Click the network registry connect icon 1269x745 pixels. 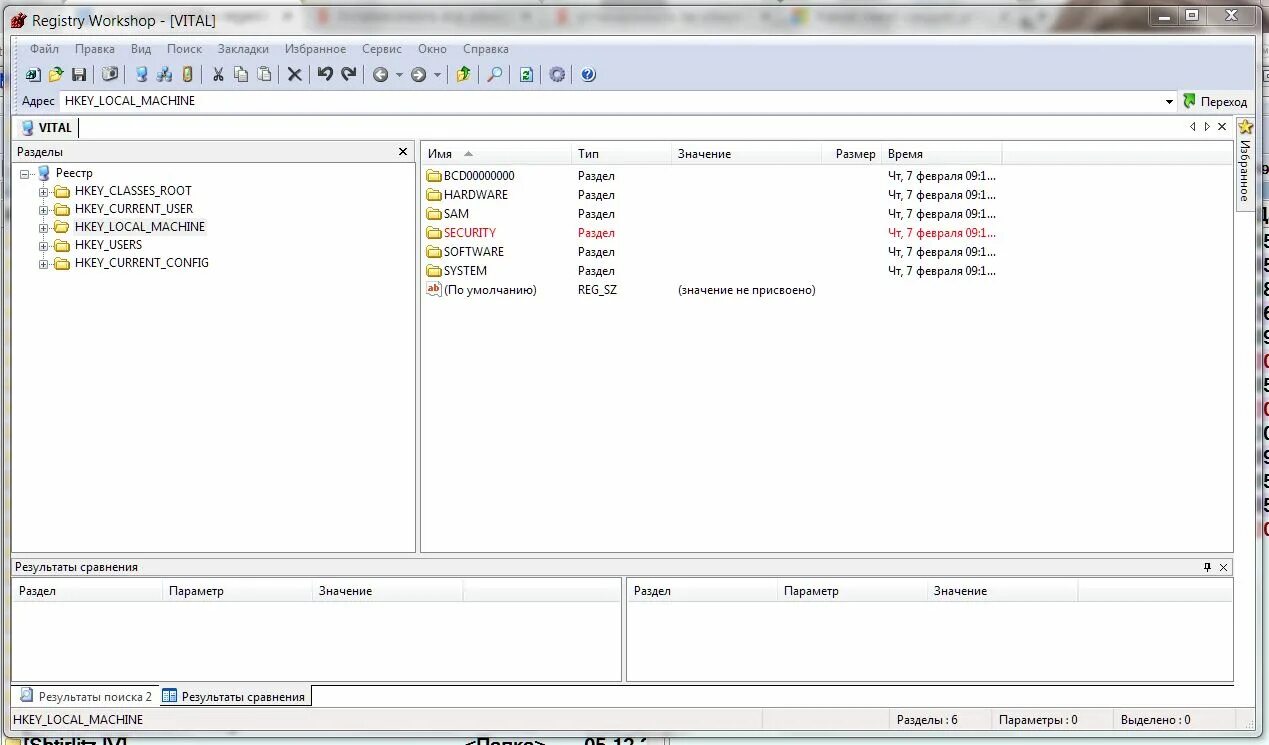164,75
